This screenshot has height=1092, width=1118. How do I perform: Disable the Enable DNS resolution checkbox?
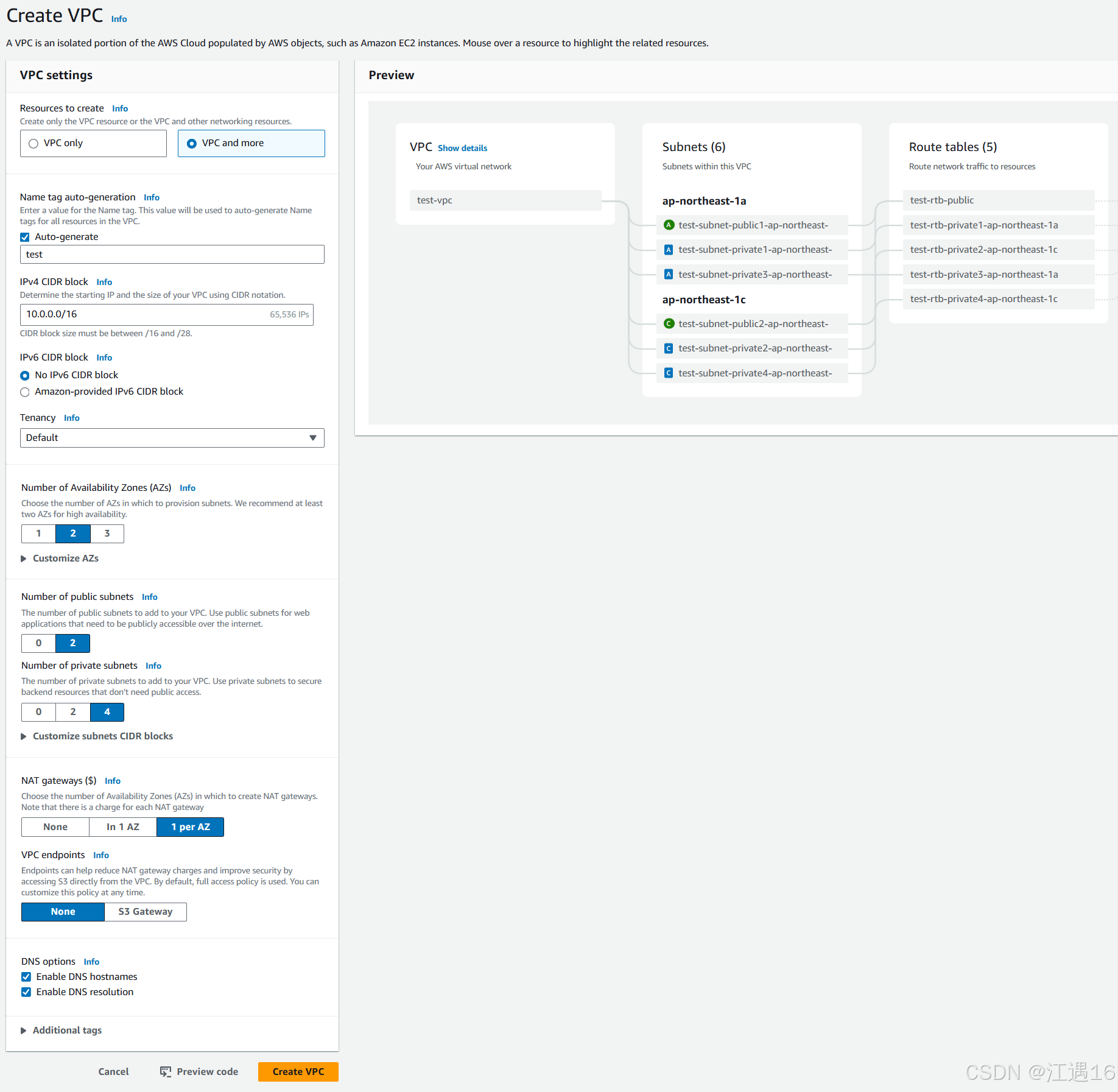(26, 992)
